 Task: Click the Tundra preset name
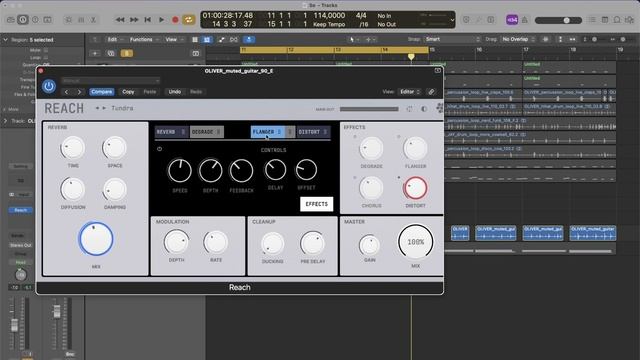[x=122, y=108]
